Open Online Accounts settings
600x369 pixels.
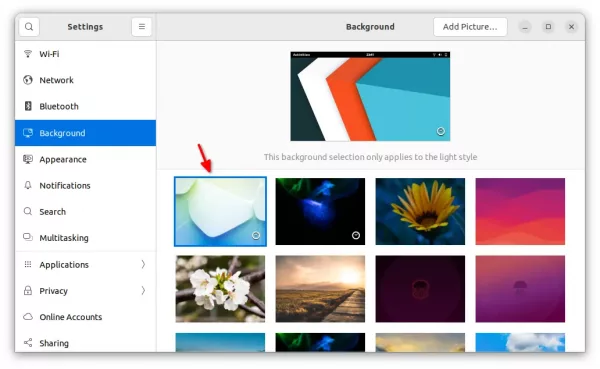pyautogui.click(x=85, y=317)
